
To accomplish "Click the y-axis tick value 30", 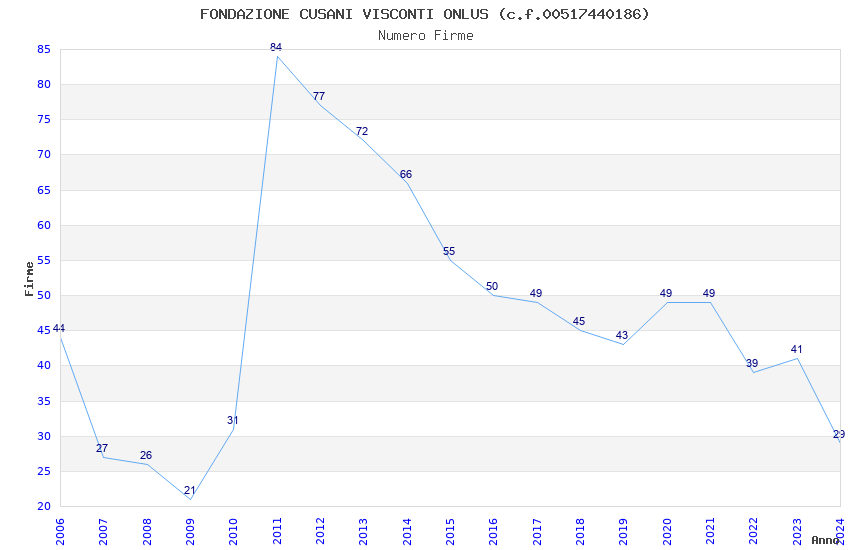I will (44, 436).
